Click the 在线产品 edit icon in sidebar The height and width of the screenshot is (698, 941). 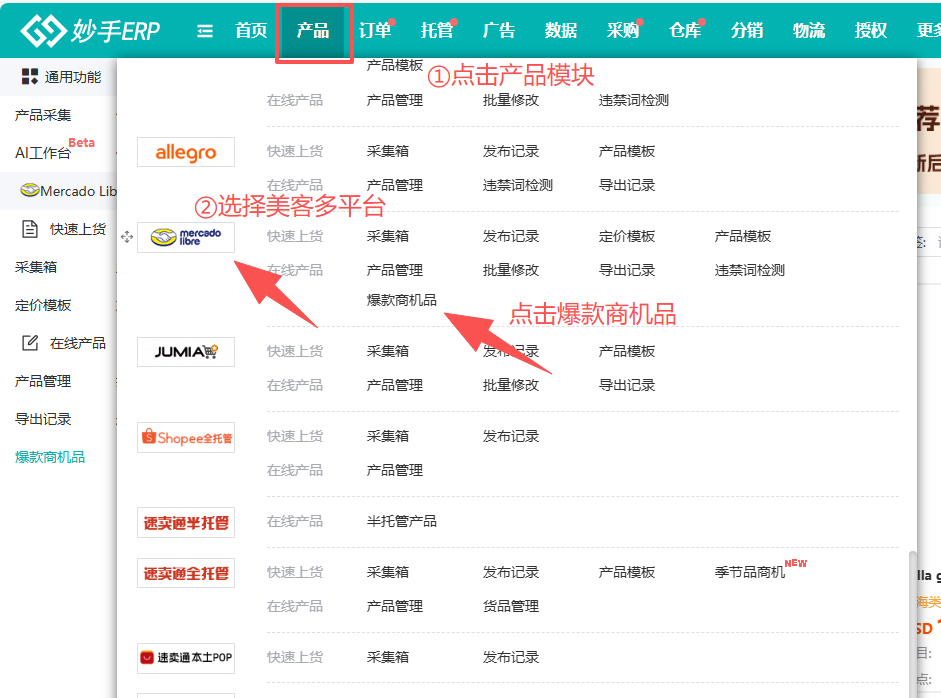coord(29,343)
